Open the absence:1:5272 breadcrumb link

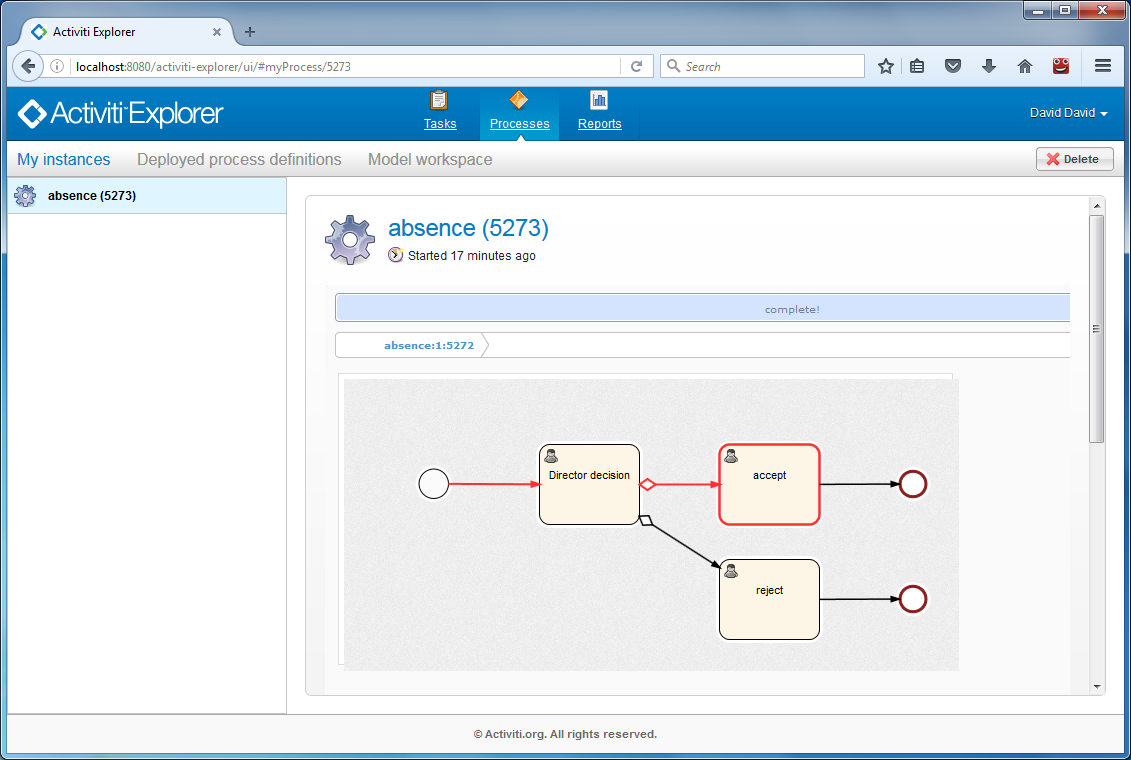point(429,345)
